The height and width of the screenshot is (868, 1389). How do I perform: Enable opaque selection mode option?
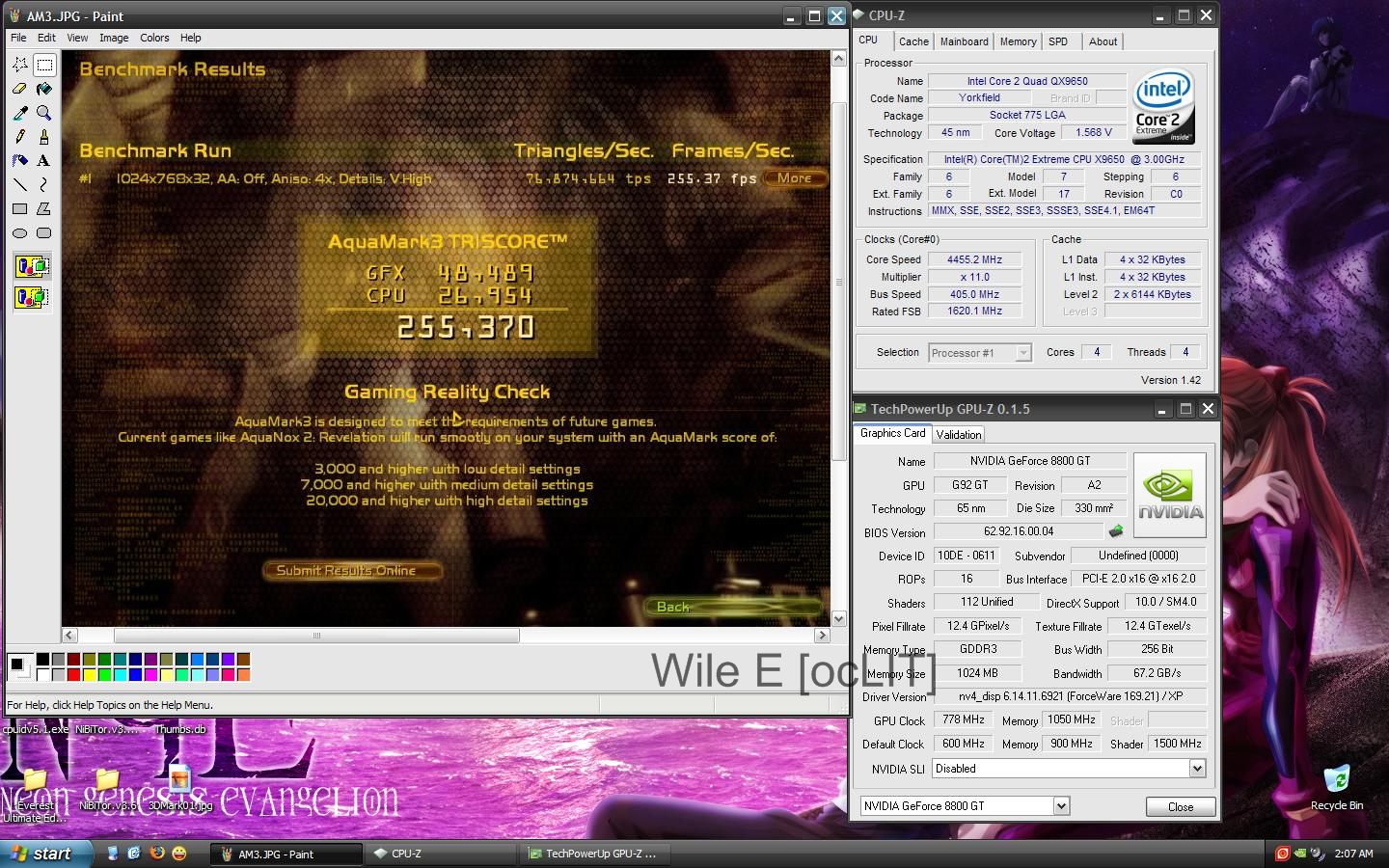click(x=32, y=267)
